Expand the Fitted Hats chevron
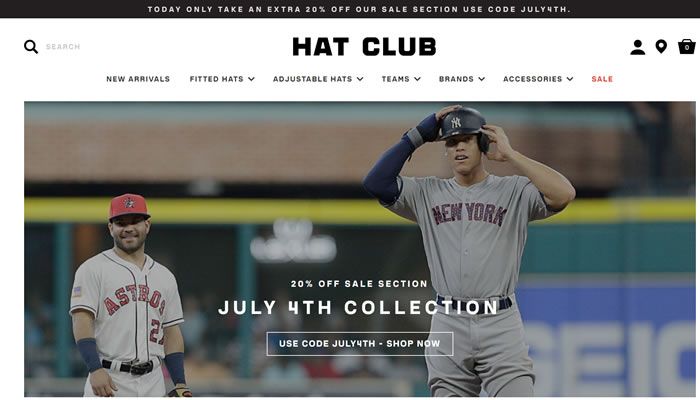 251,79
